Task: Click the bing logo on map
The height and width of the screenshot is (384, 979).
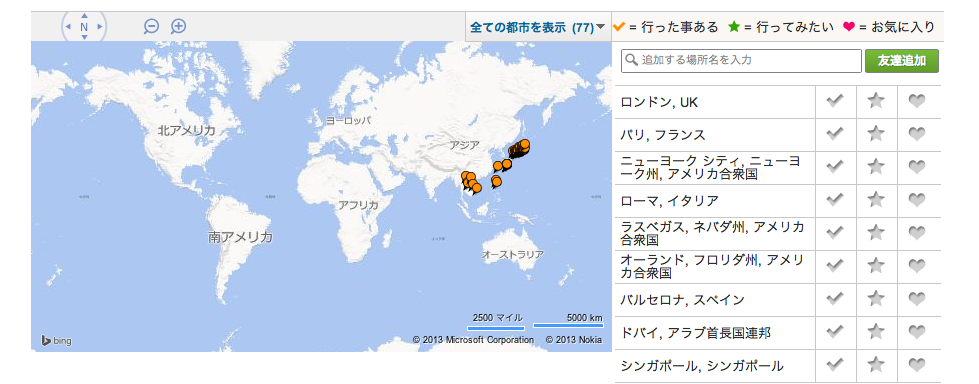Action: (56, 340)
